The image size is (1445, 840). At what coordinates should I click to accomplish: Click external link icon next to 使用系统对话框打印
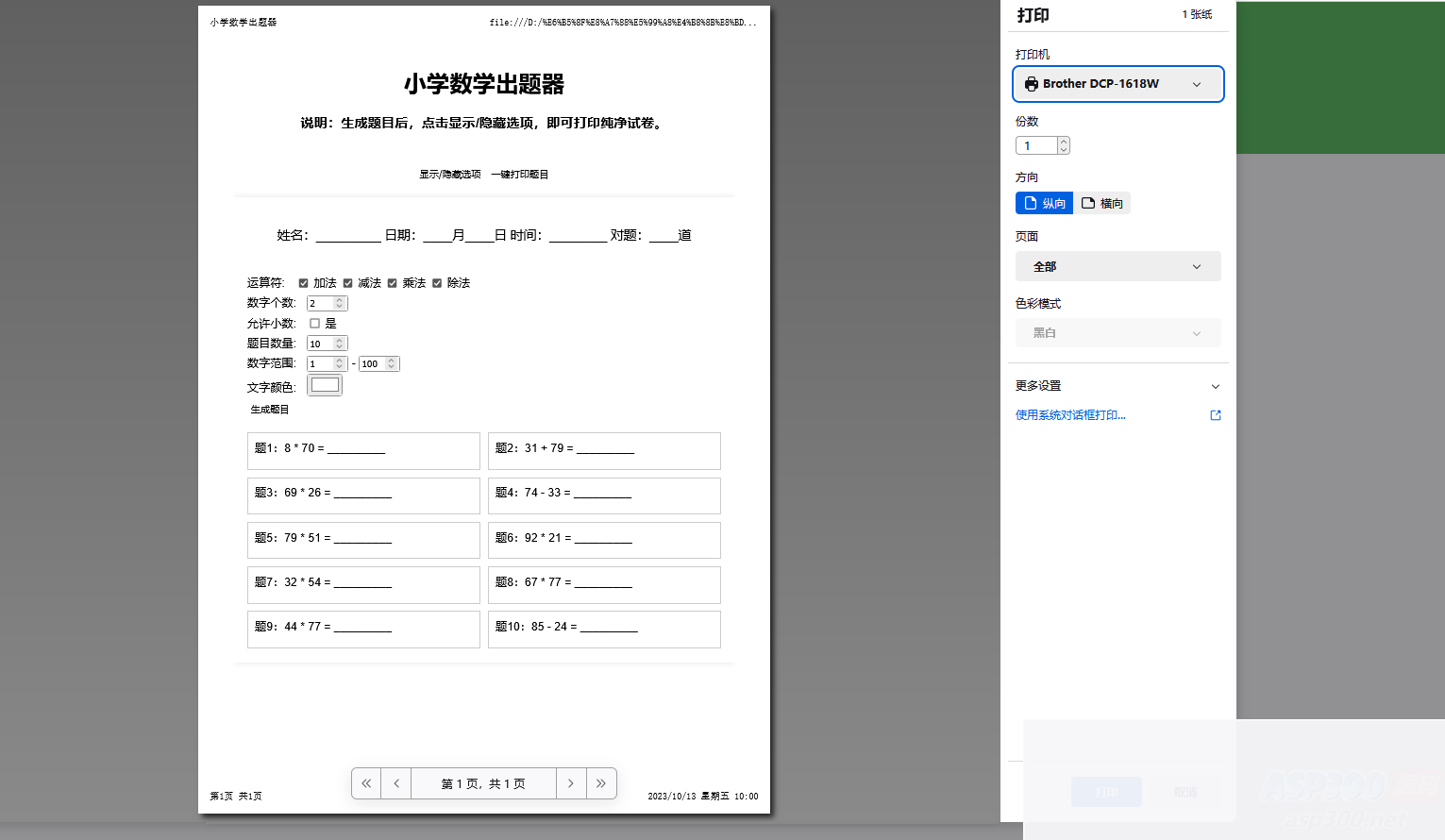1215,414
